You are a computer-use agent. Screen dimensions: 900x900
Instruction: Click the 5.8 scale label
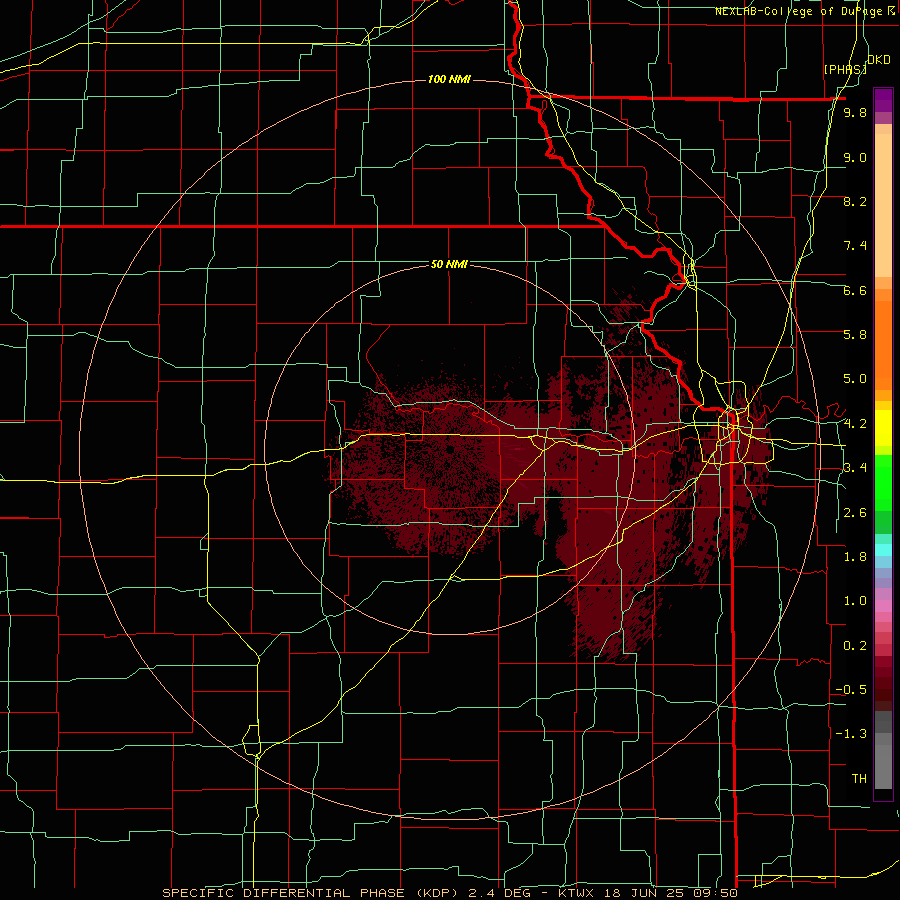pos(855,335)
